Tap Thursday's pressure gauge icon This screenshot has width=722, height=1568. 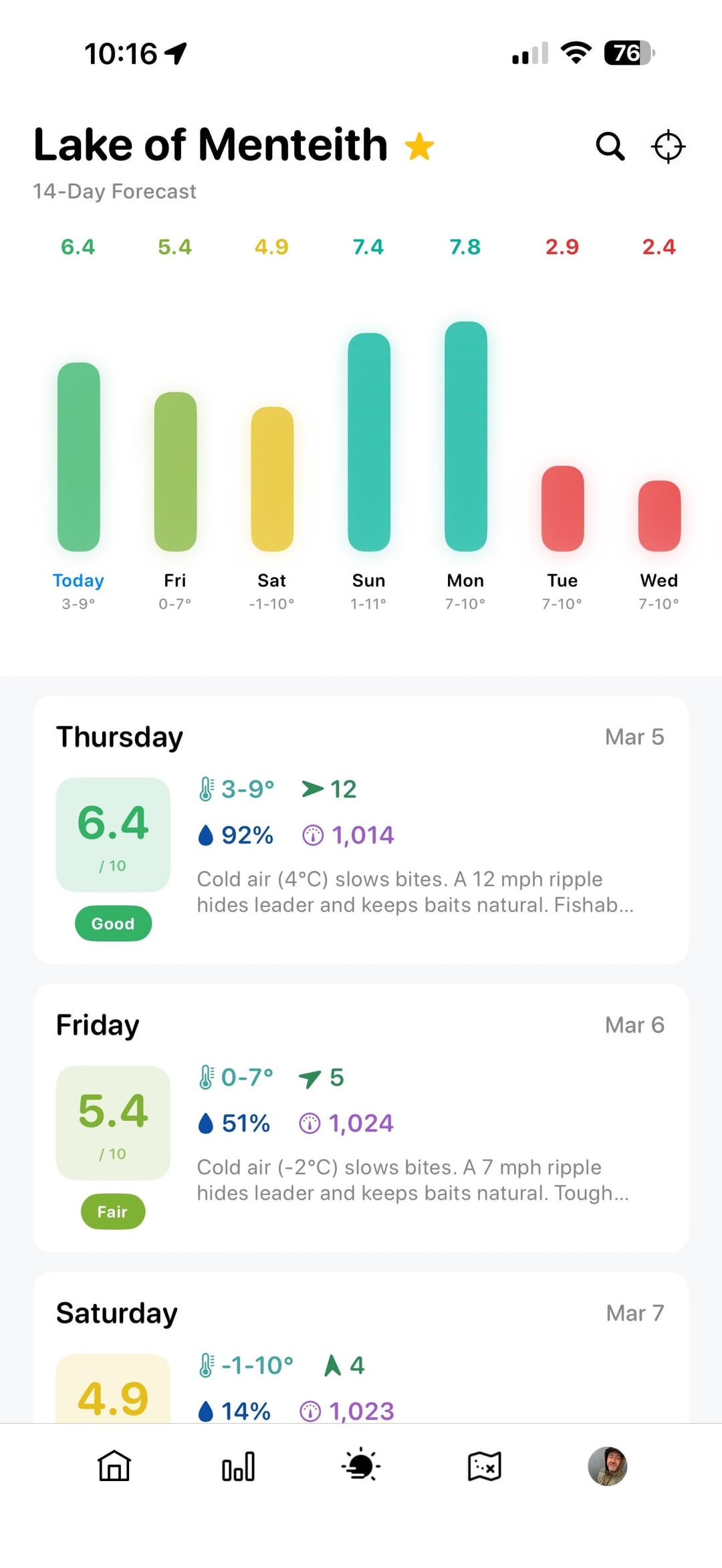click(x=313, y=835)
